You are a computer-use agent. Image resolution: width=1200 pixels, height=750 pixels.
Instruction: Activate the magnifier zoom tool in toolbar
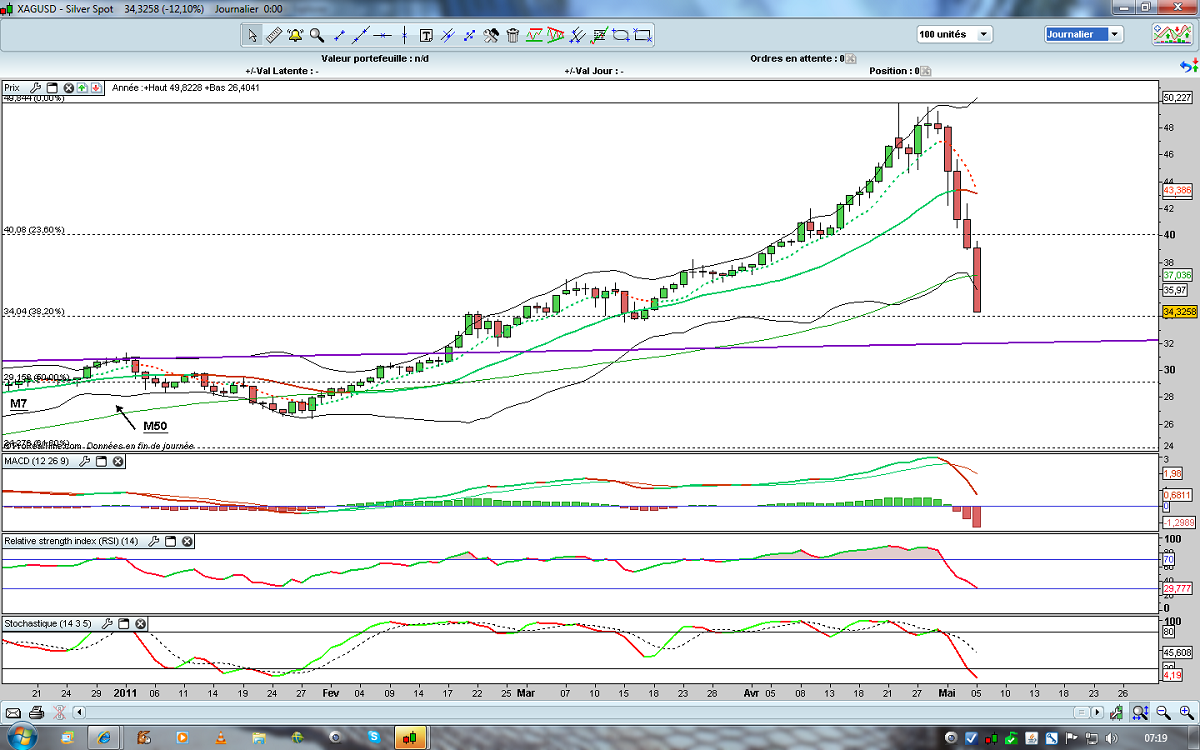(317, 35)
